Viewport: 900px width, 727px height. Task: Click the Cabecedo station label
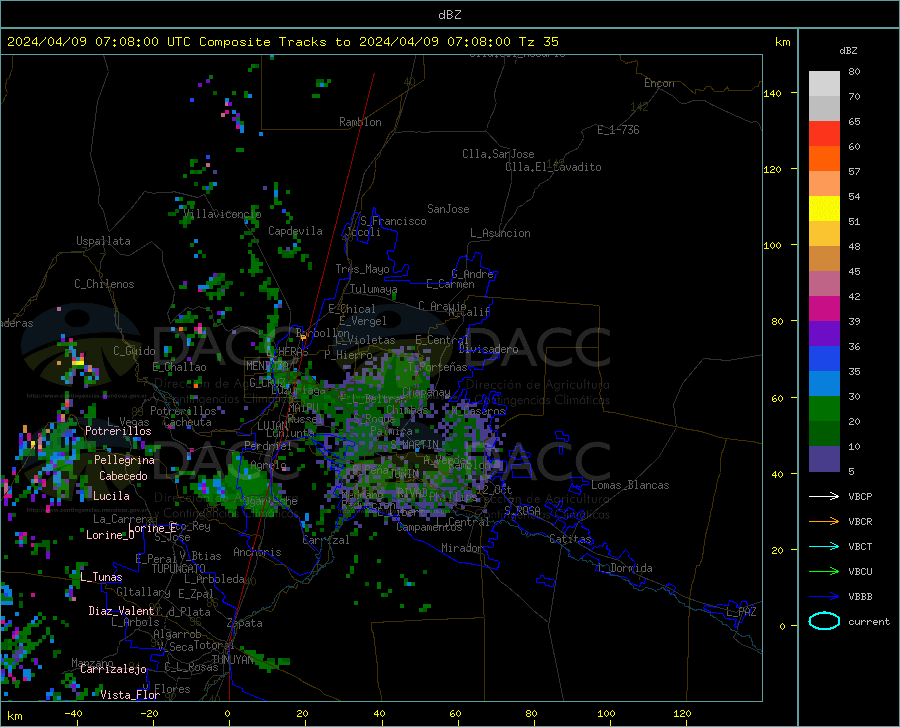coord(123,476)
